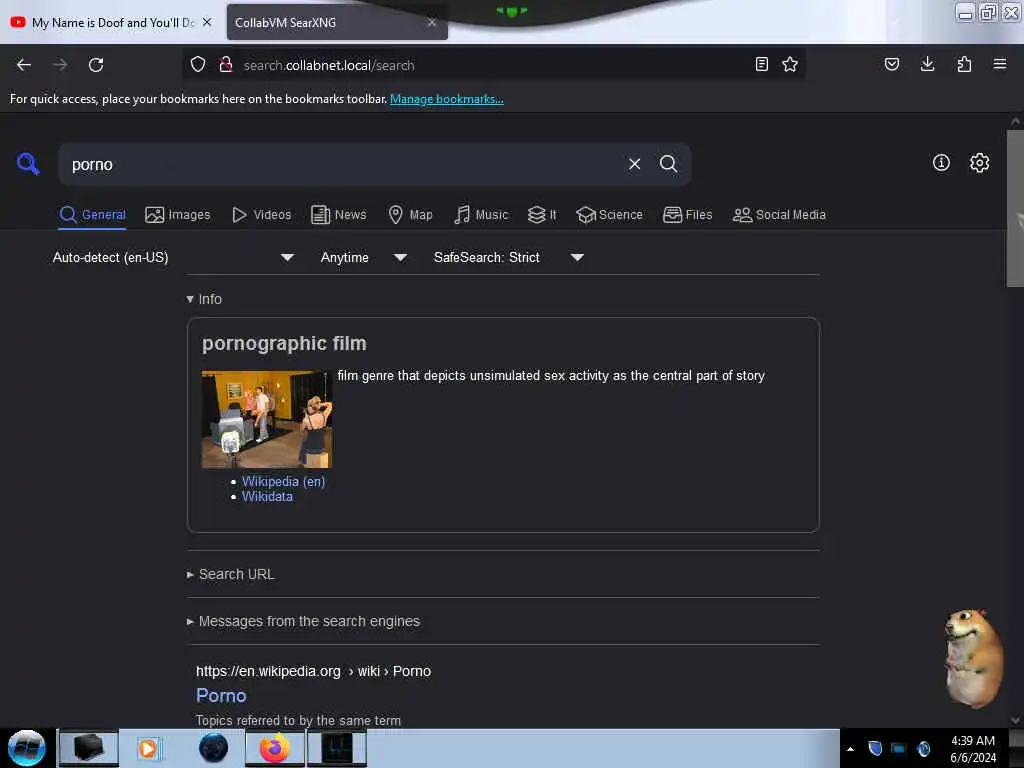Viewport: 1024px width, 768px height.
Task: Open the Firefox taskbar icon
Action: click(x=274, y=748)
